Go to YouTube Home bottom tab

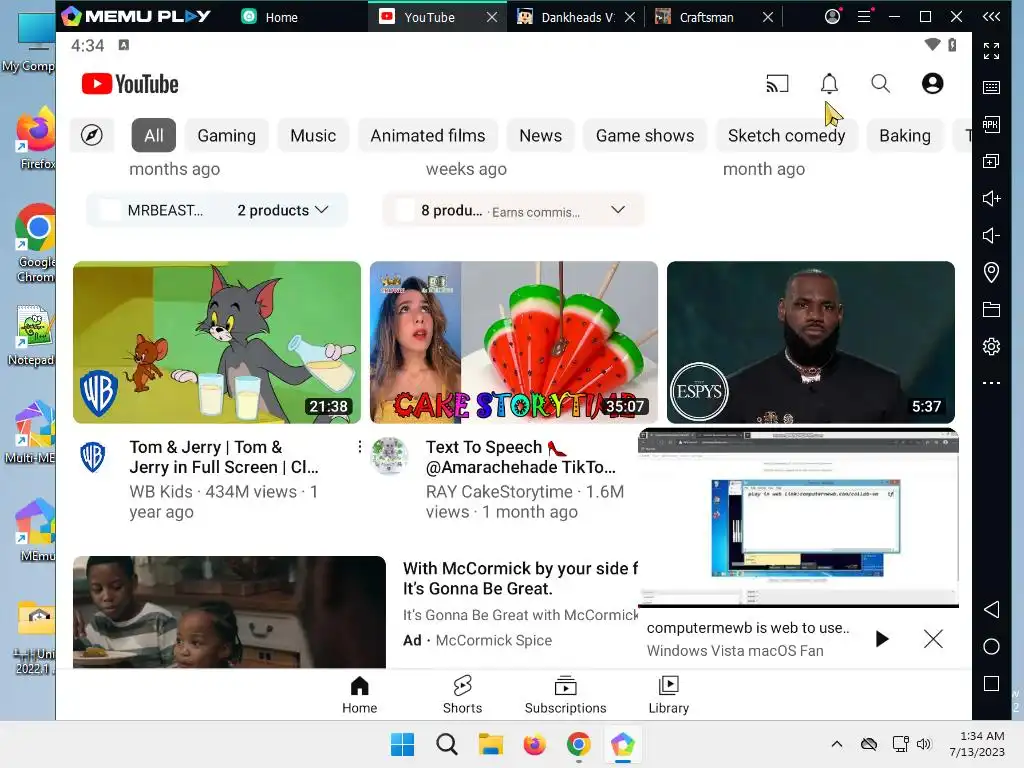(359, 695)
